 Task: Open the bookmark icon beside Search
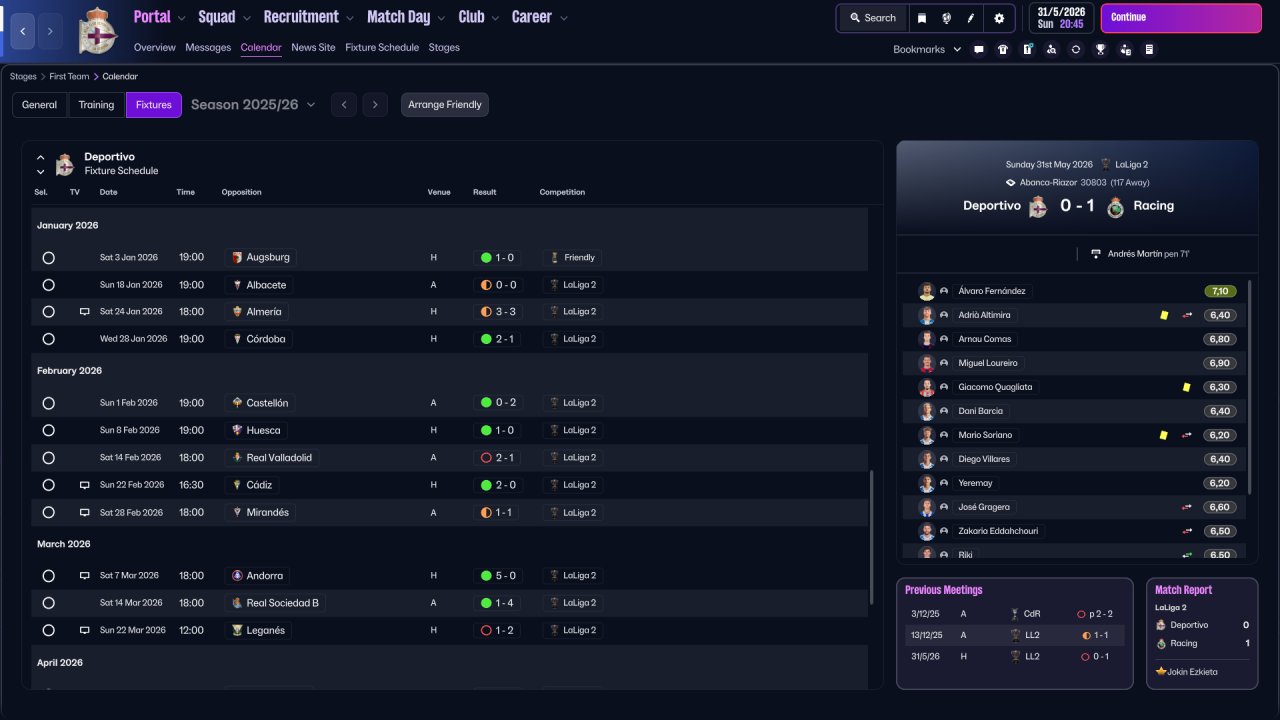pyautogui.click(x=922, y=18)
